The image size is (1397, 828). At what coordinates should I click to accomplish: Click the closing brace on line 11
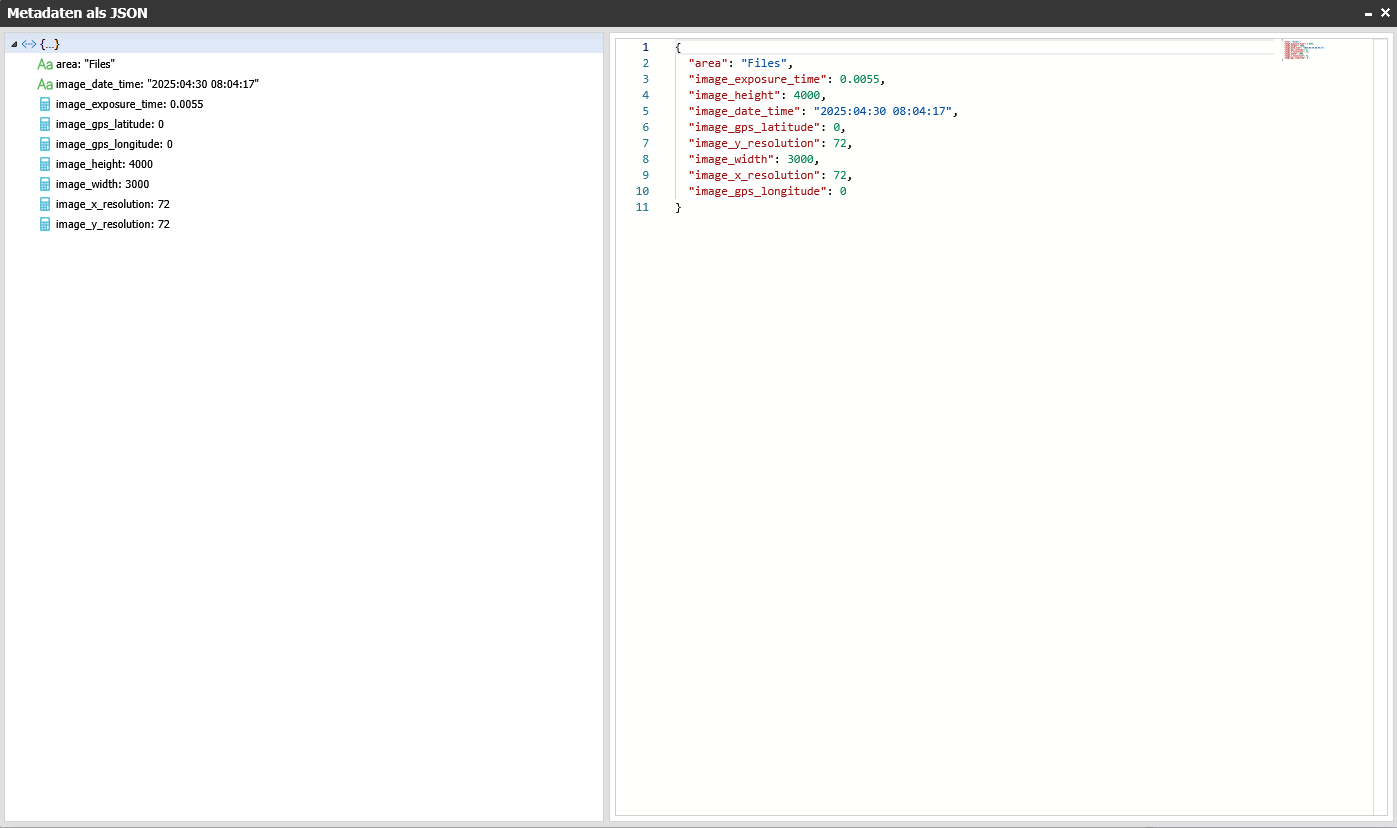click(678, 207)
